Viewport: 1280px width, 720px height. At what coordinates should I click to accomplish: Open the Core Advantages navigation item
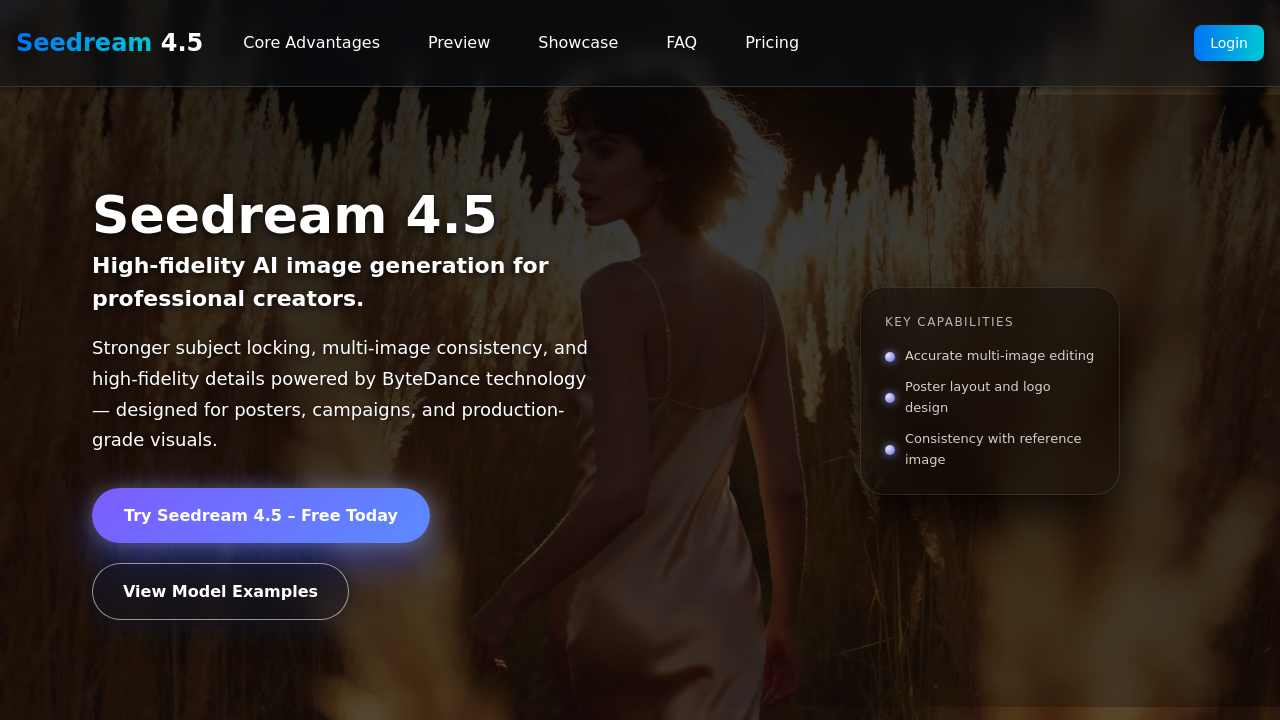311,42
